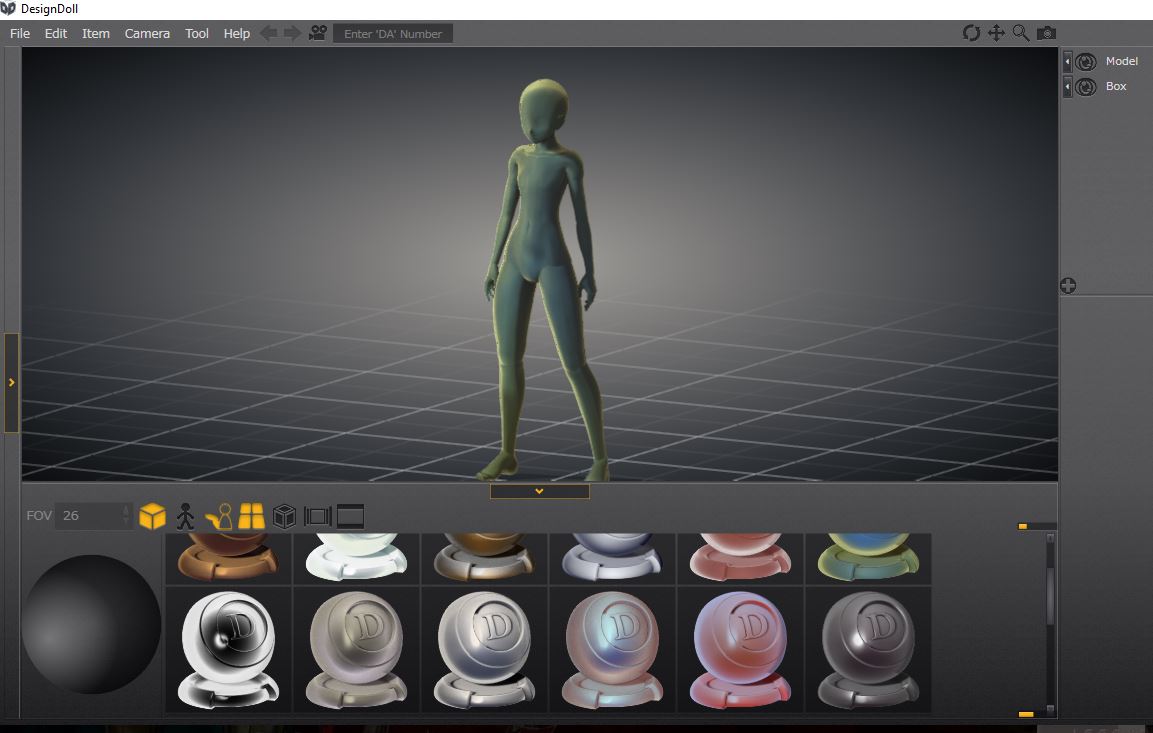The height and width of the screenshot is (733, 1153).
Task: Expand the Box item arrow
Action: 1067,87
